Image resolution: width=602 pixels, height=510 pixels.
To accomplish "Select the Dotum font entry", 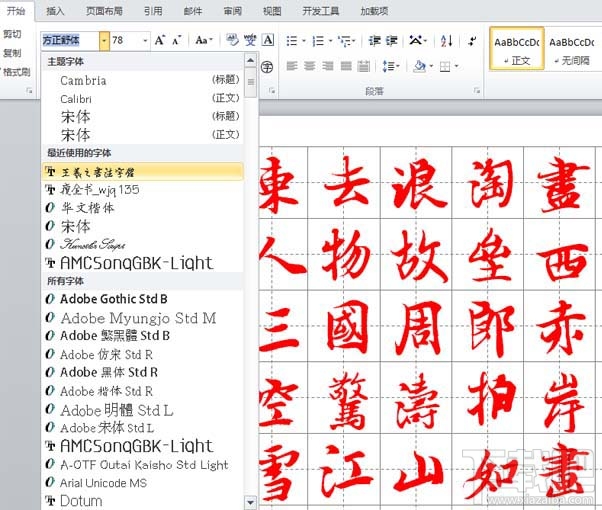I will tap(142, 501).
